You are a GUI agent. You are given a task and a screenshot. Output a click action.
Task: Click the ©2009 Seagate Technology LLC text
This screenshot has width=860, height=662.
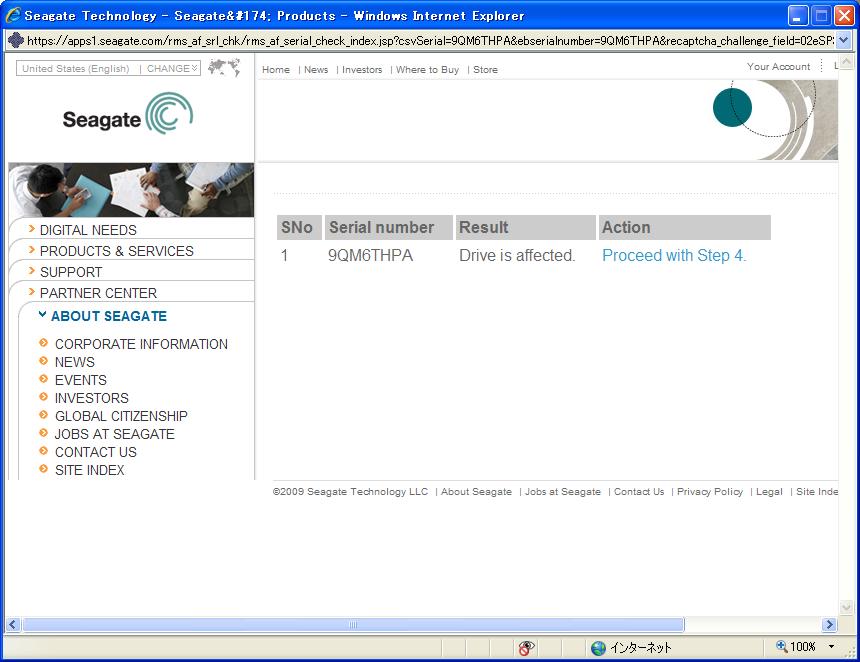point(350,492)
